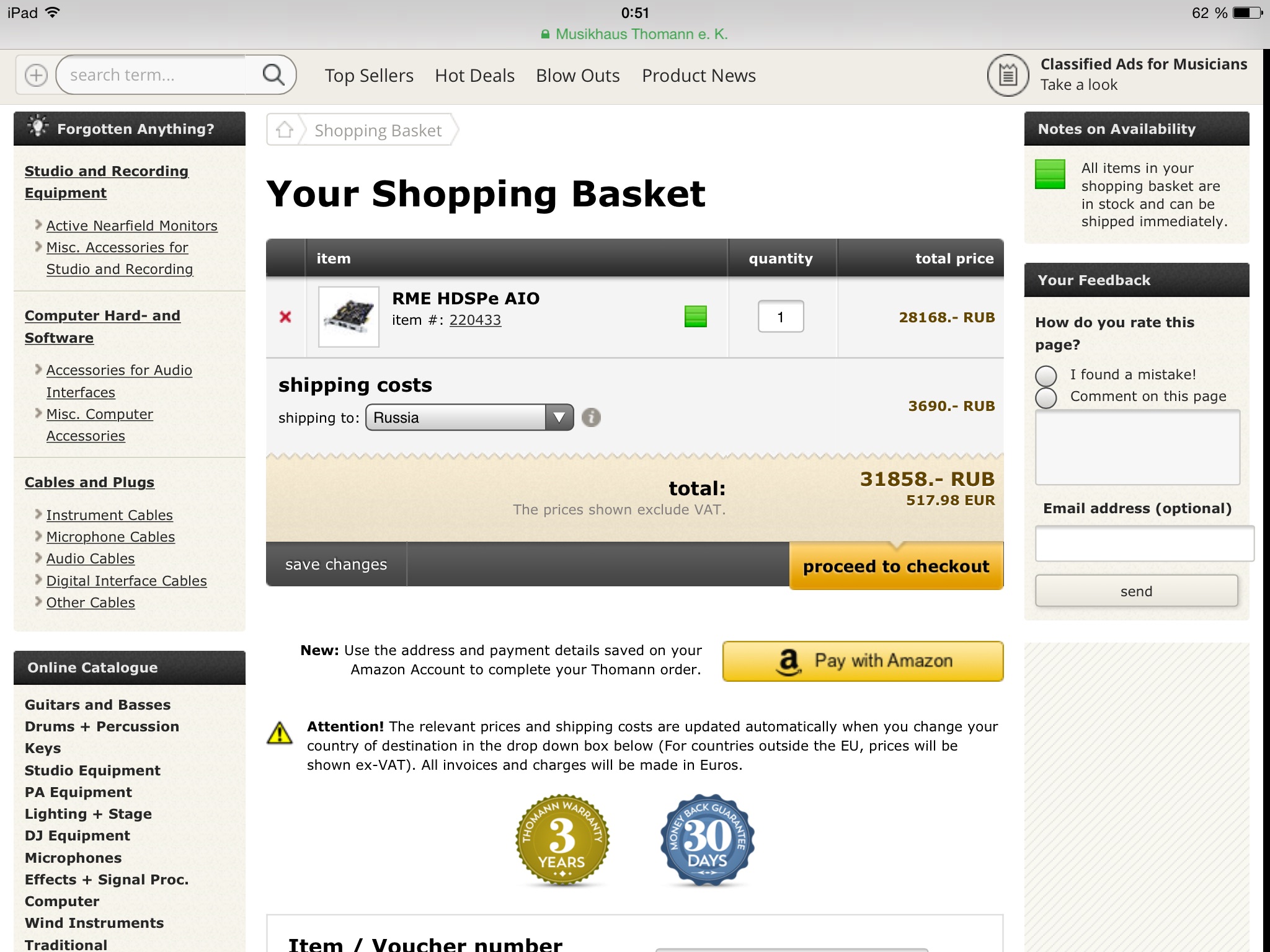Open the Hot Deals menu item

(474, 76)
